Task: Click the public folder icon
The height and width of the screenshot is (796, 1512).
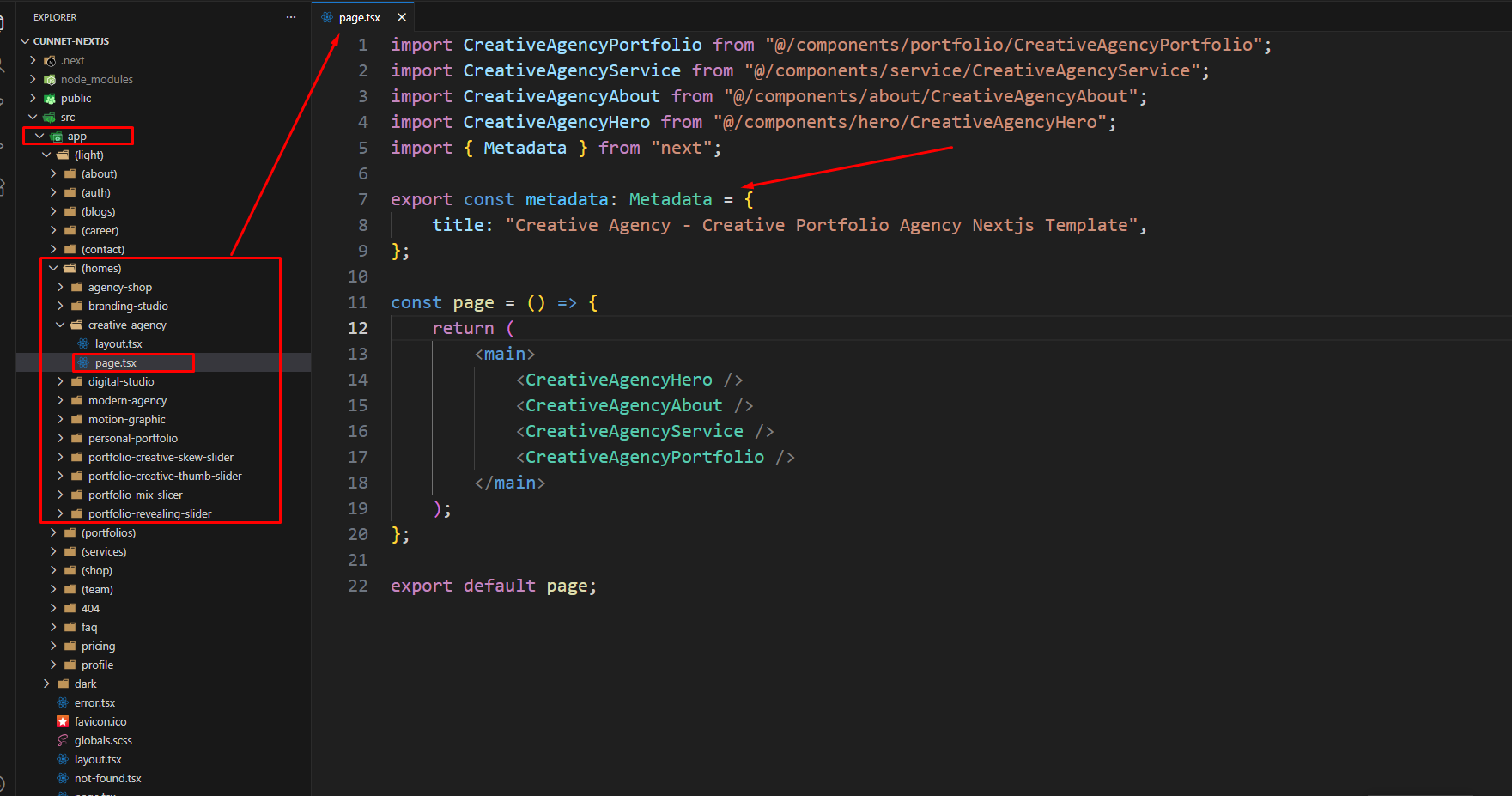Action: (x=50, y=98)
